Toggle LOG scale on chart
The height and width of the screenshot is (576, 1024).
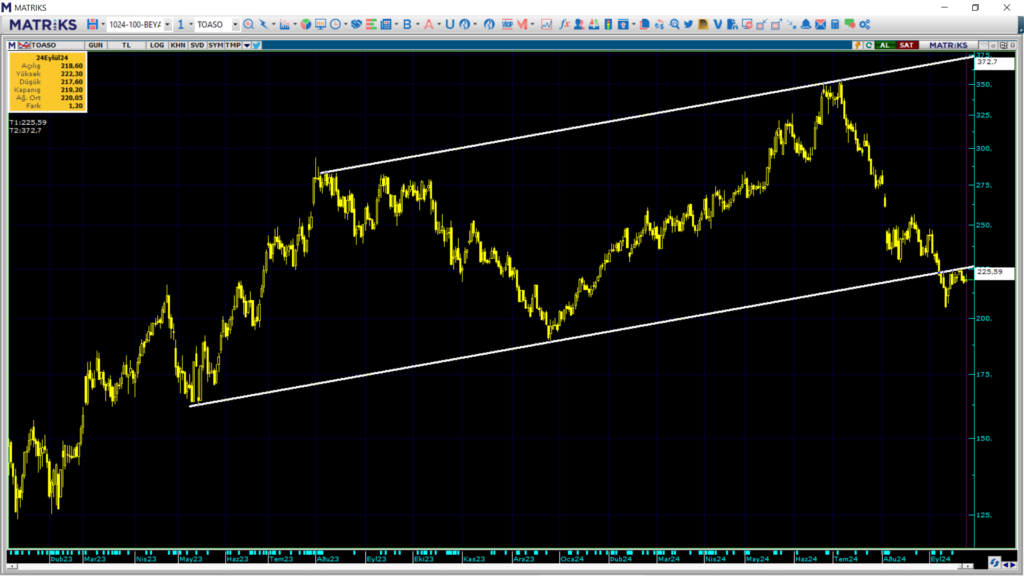pyautogui.click(x=157, y=45)
